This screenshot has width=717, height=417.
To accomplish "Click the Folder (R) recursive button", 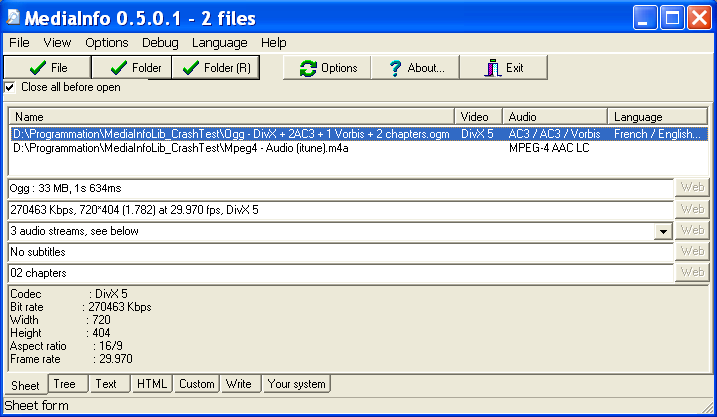I will click(216, 68).
